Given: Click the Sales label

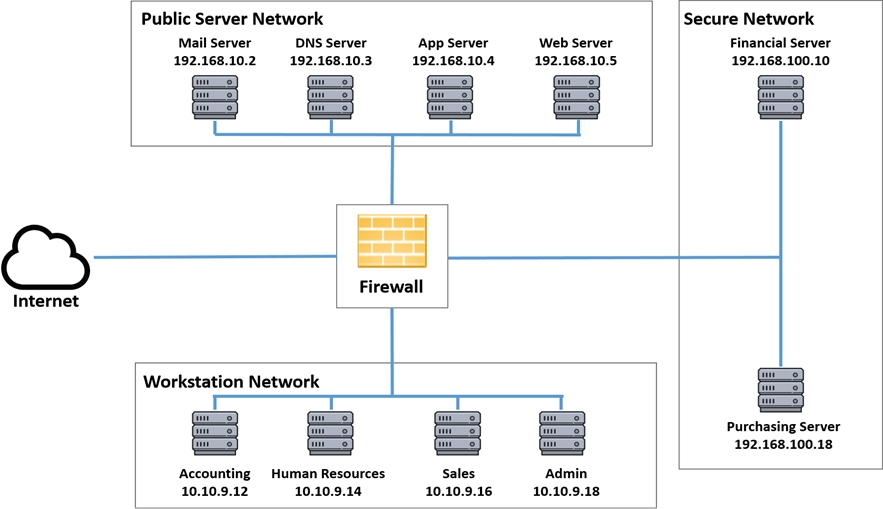Looking at the screenshot, I should tap(458, 474).
